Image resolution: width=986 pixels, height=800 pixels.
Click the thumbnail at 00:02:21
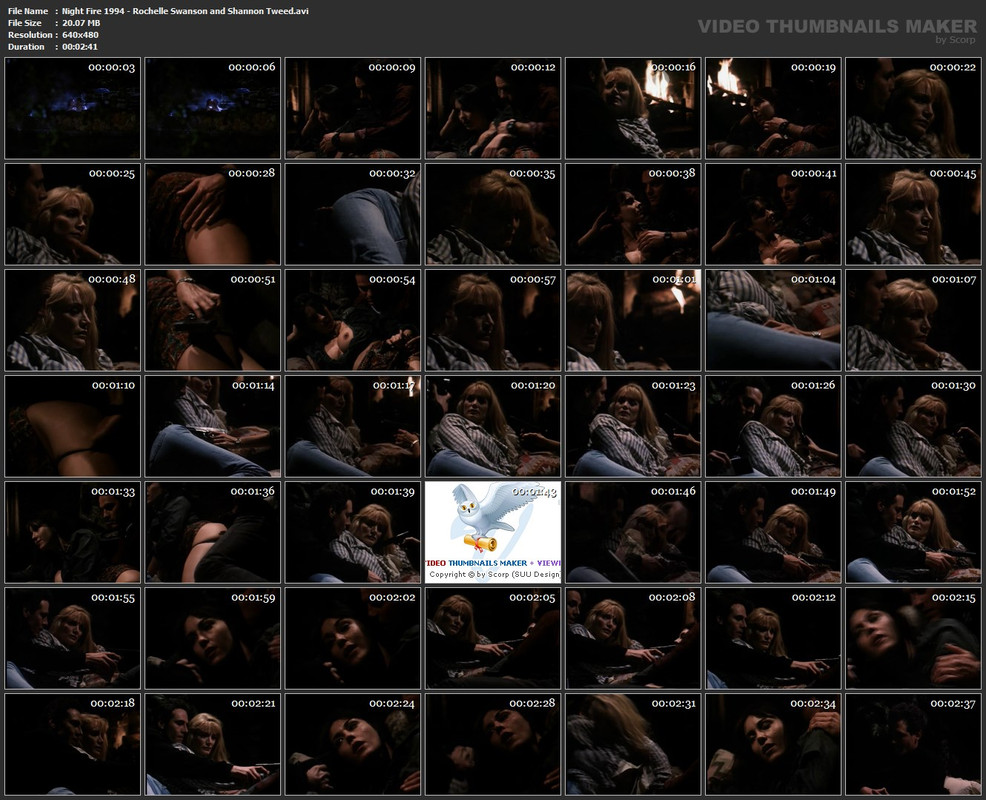[213, 744]
